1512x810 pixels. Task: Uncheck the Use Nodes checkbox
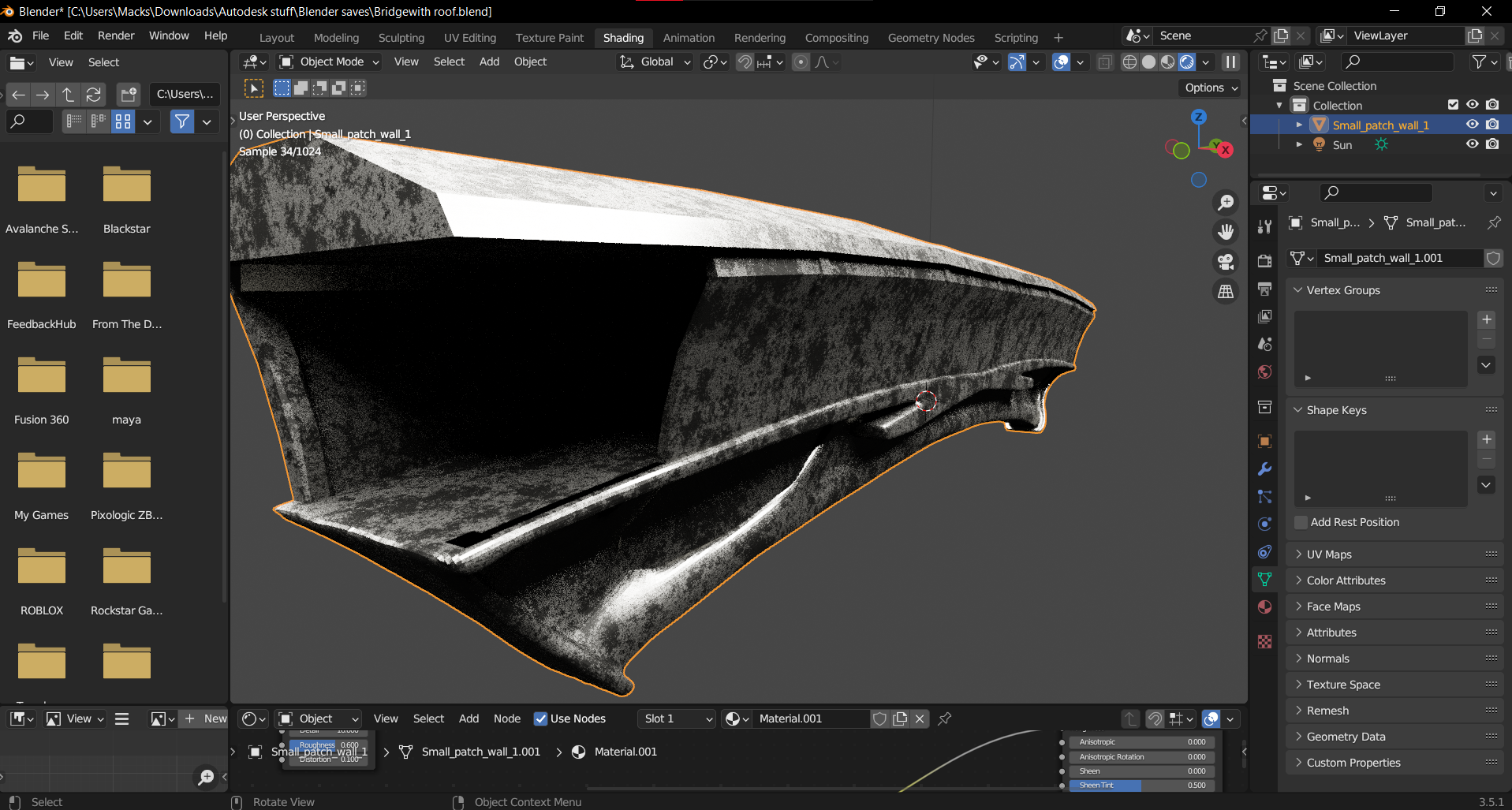pos(541,719)
